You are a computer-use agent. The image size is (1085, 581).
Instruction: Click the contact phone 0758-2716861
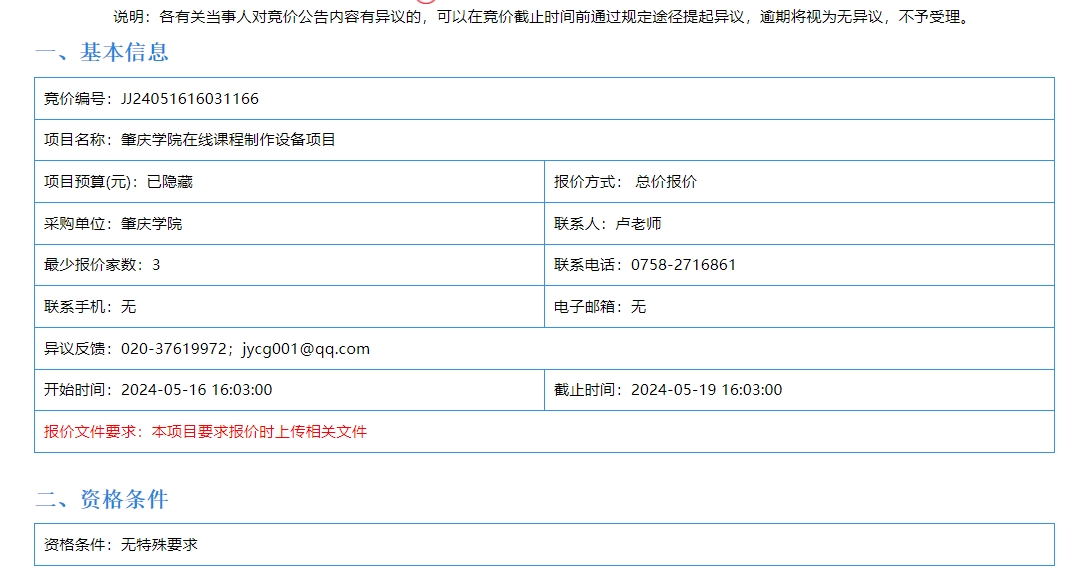[x=683, y=265]
